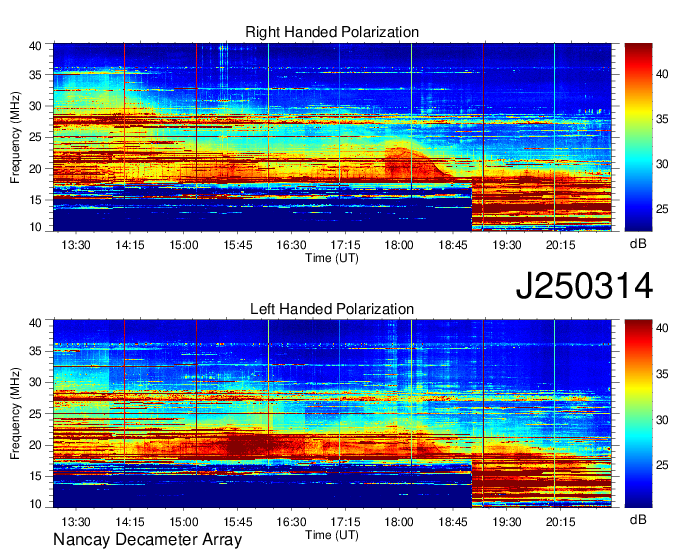Image resolution: width=680 pixels, height=552 pixels.
Task: Click the Left Handed Polarization title
Action: pyautogui.click(x=332, y=309)
